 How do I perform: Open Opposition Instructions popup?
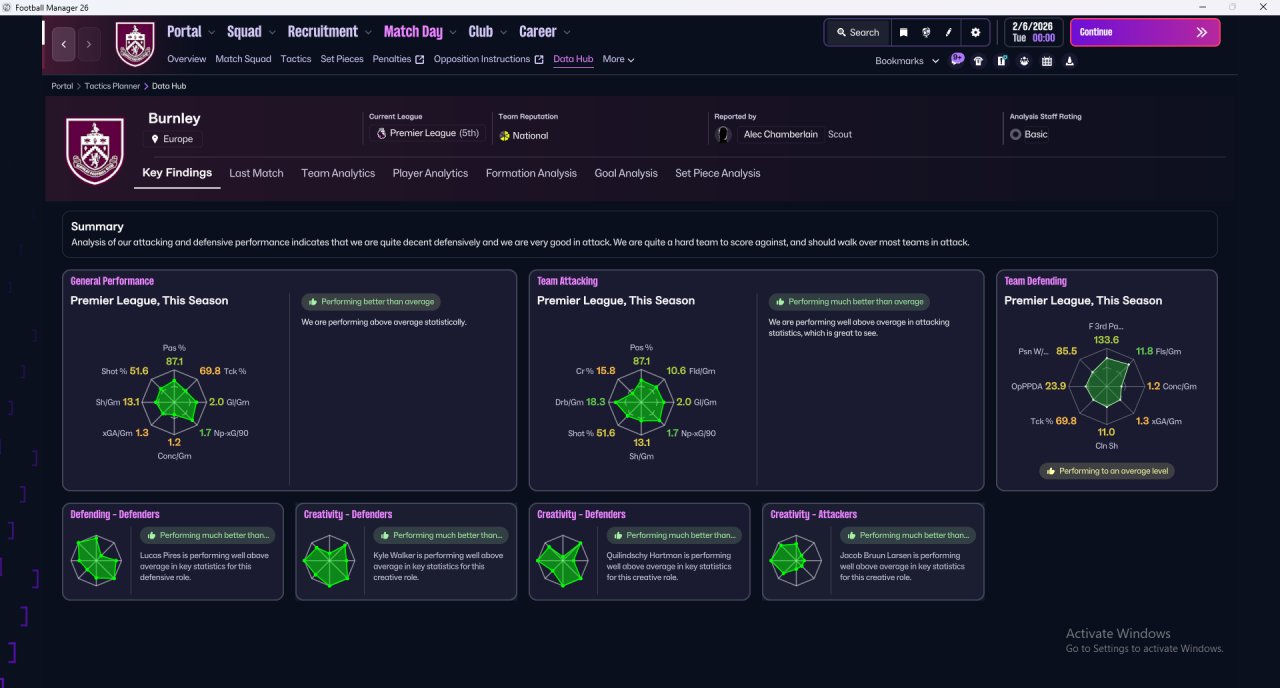pyautogui.click(x=489, y=59)
